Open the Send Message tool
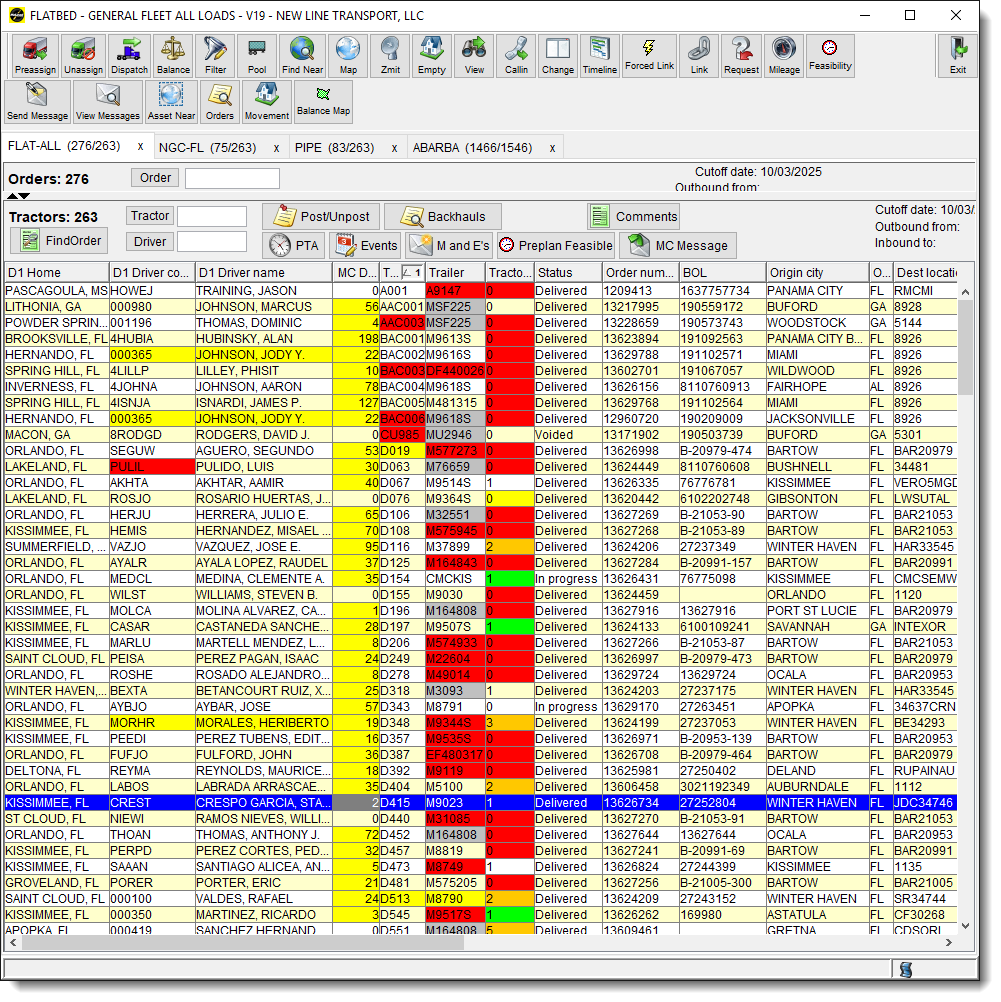This screenshot has width=1001, height=1002. (x=37, y=102)
